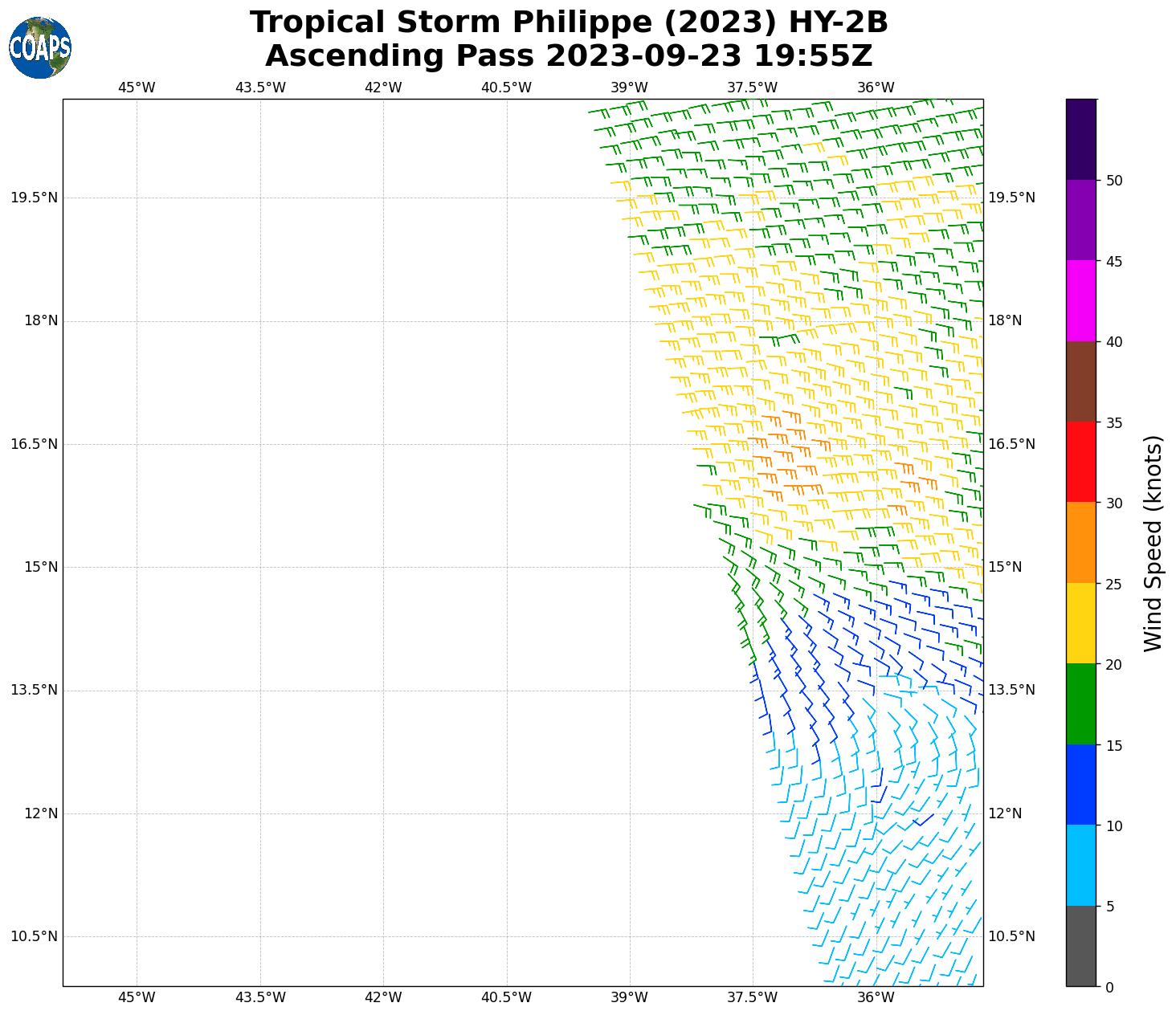Click the 'Wind Speed (knots)' colorbar label
The height and width of the screenshot is (1015, 1176).
point(1153,543)
